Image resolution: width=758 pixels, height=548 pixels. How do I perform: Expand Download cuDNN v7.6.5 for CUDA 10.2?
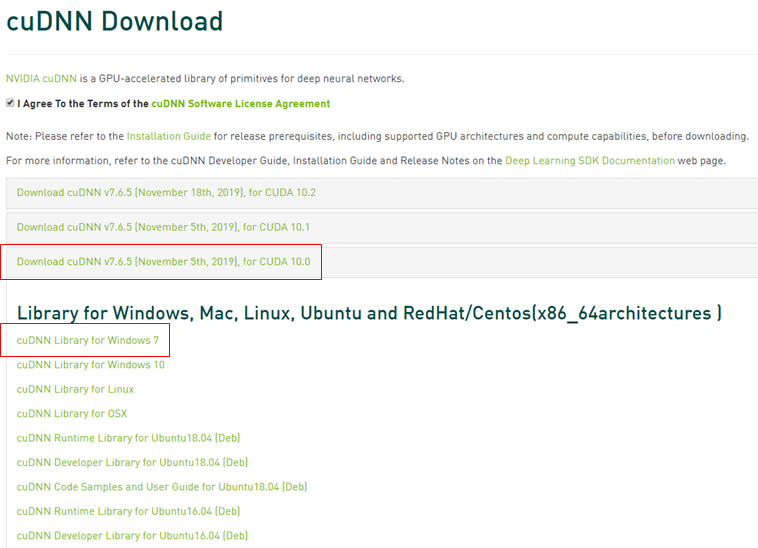(x=166, y=193)
